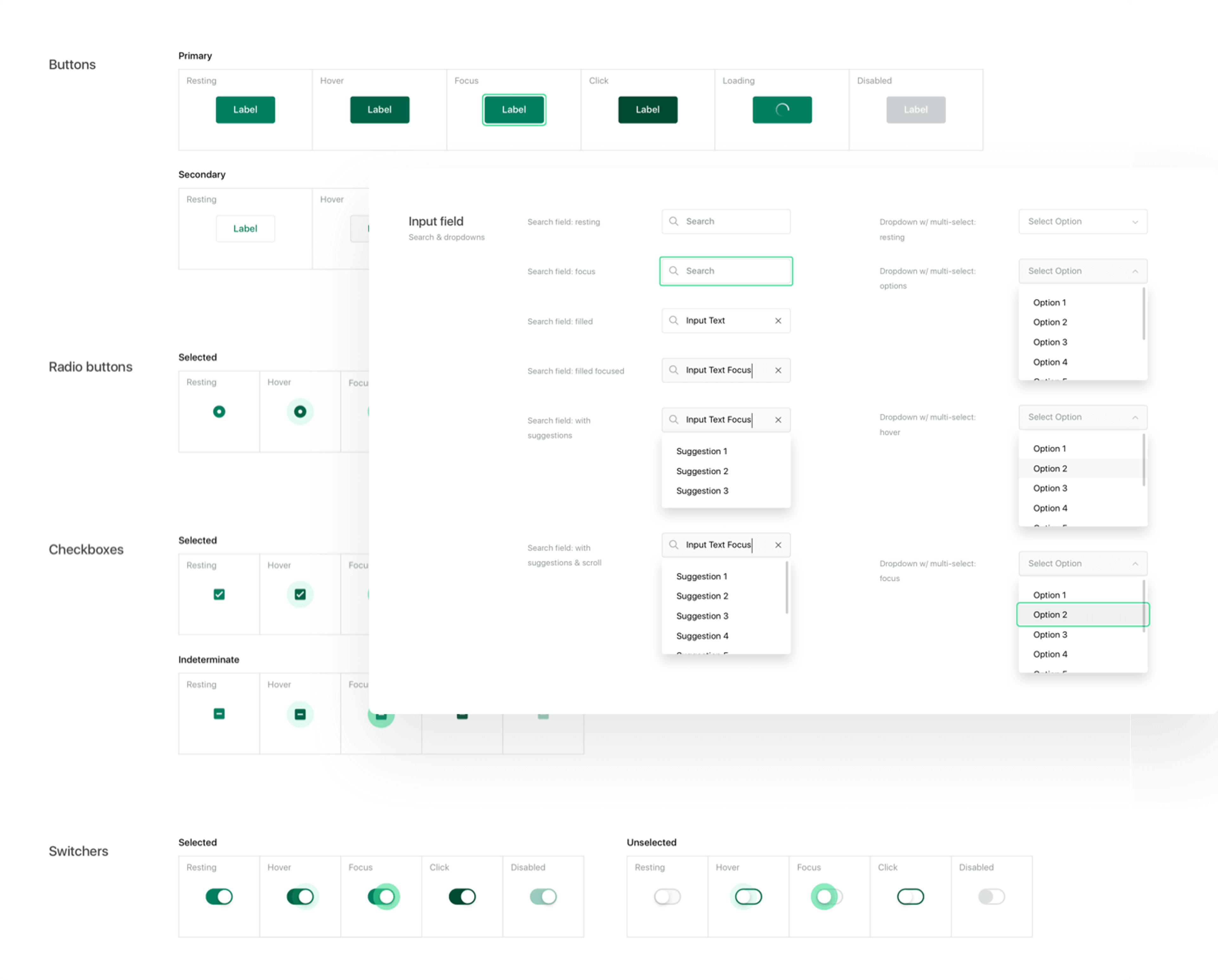Check the resting selected checkbox
The image size is (1218, 980).
219,594
